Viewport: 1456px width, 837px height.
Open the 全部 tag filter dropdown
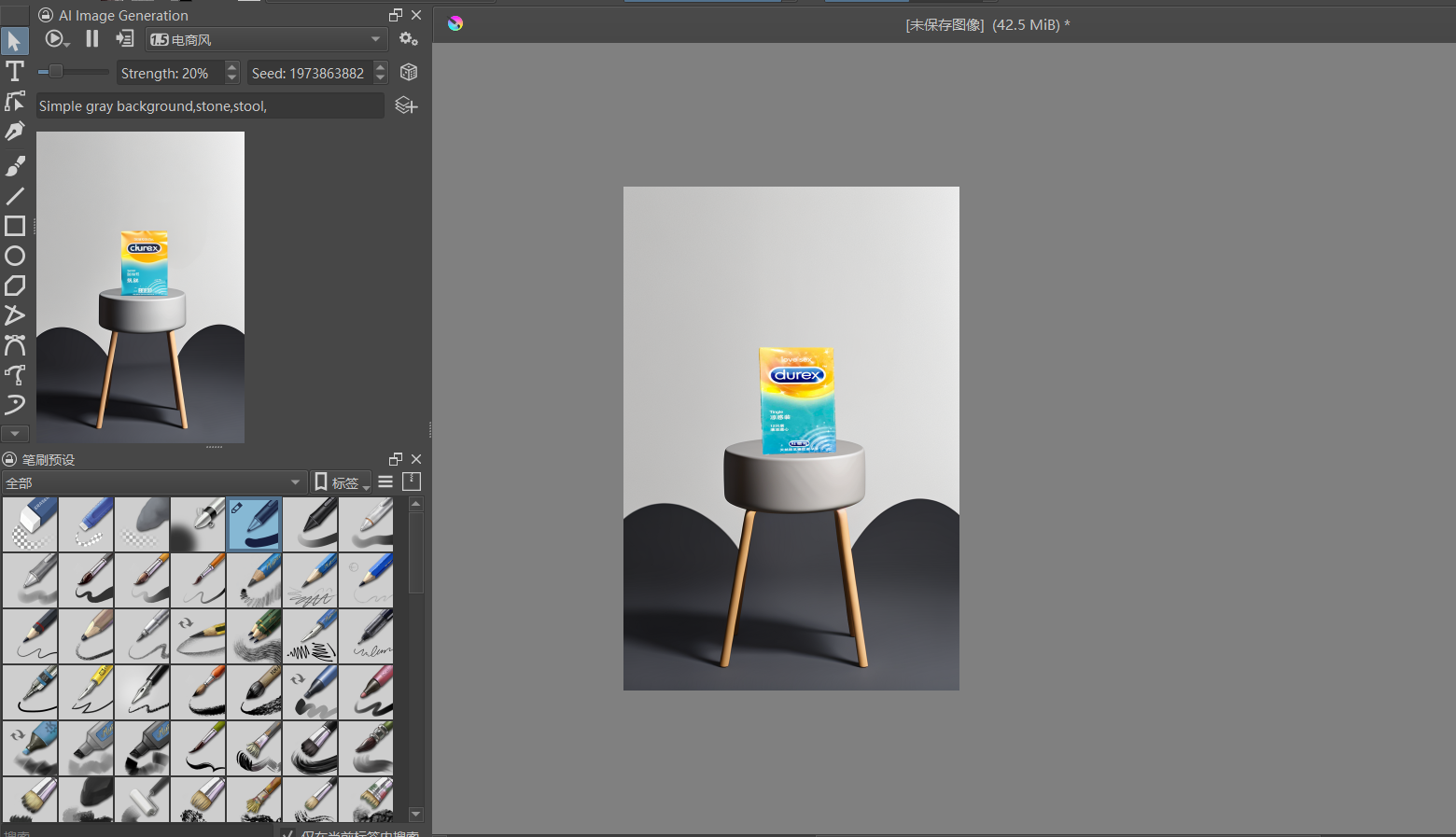[x=154, y=482]
